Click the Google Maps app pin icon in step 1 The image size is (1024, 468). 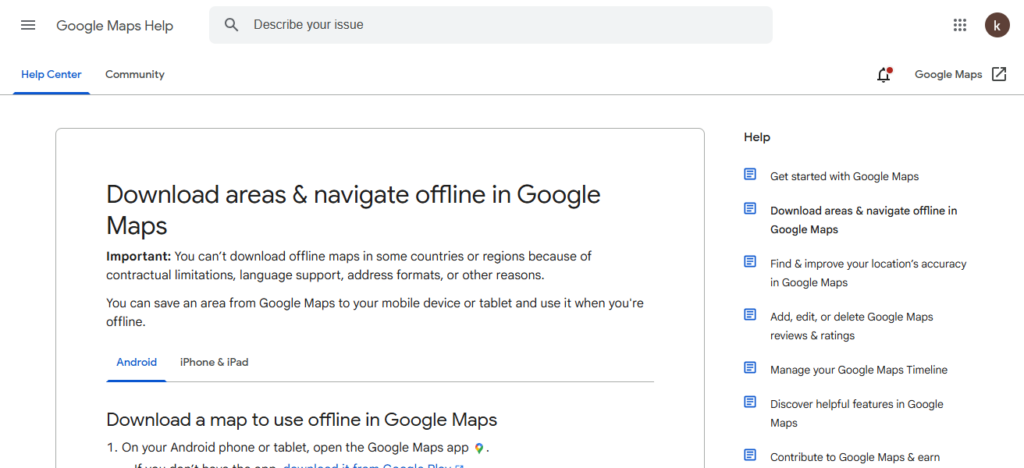point(479,448)
